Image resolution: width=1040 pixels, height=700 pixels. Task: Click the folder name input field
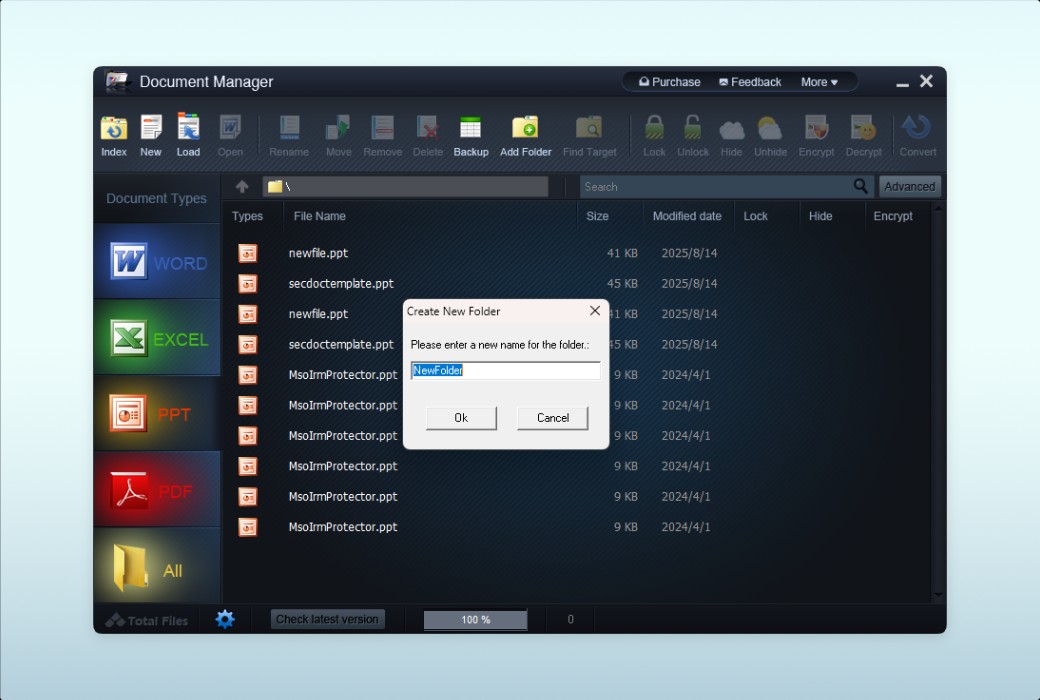[x=505, y=371]
